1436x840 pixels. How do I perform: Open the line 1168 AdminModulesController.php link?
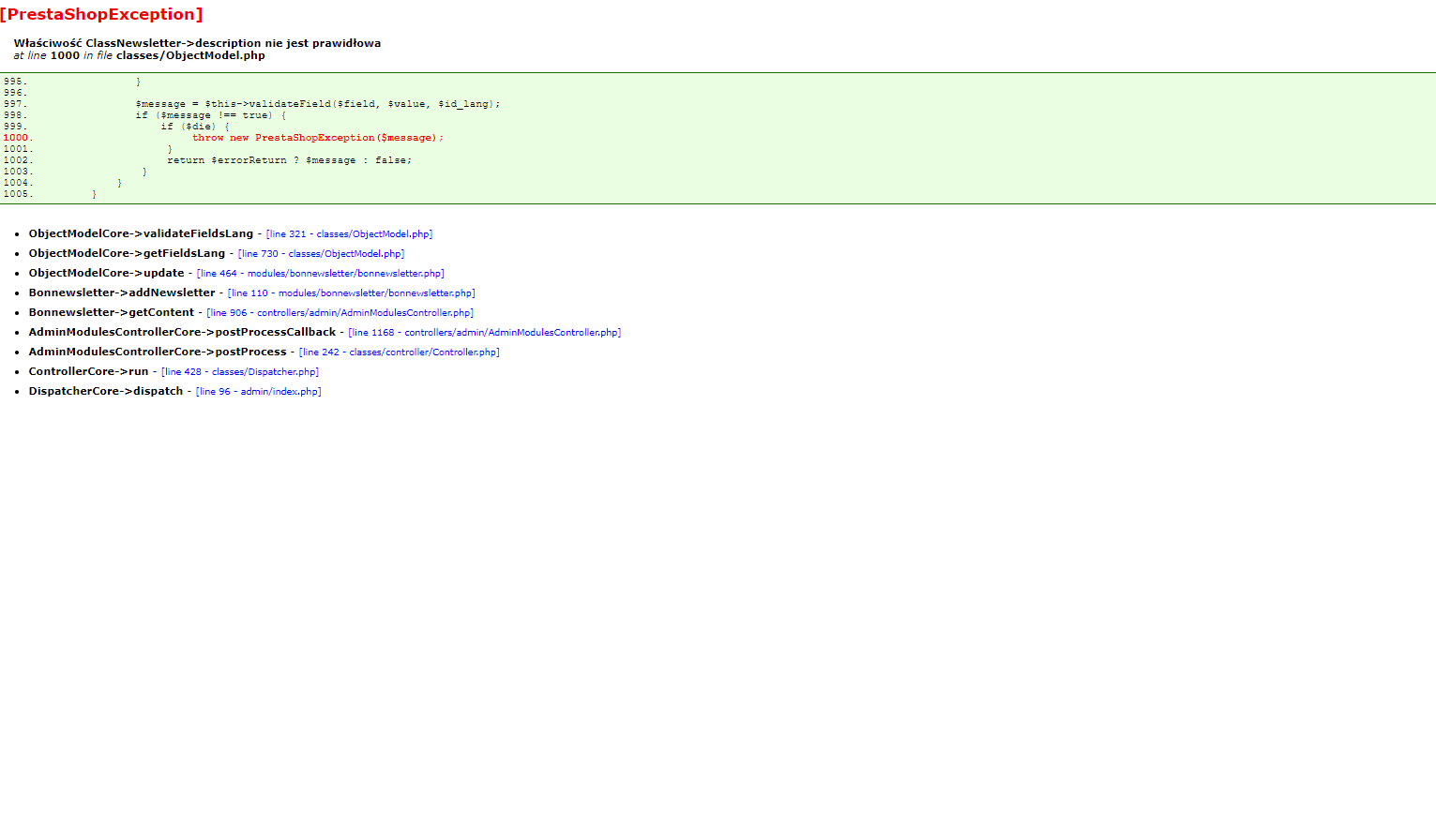coord(484,333)
